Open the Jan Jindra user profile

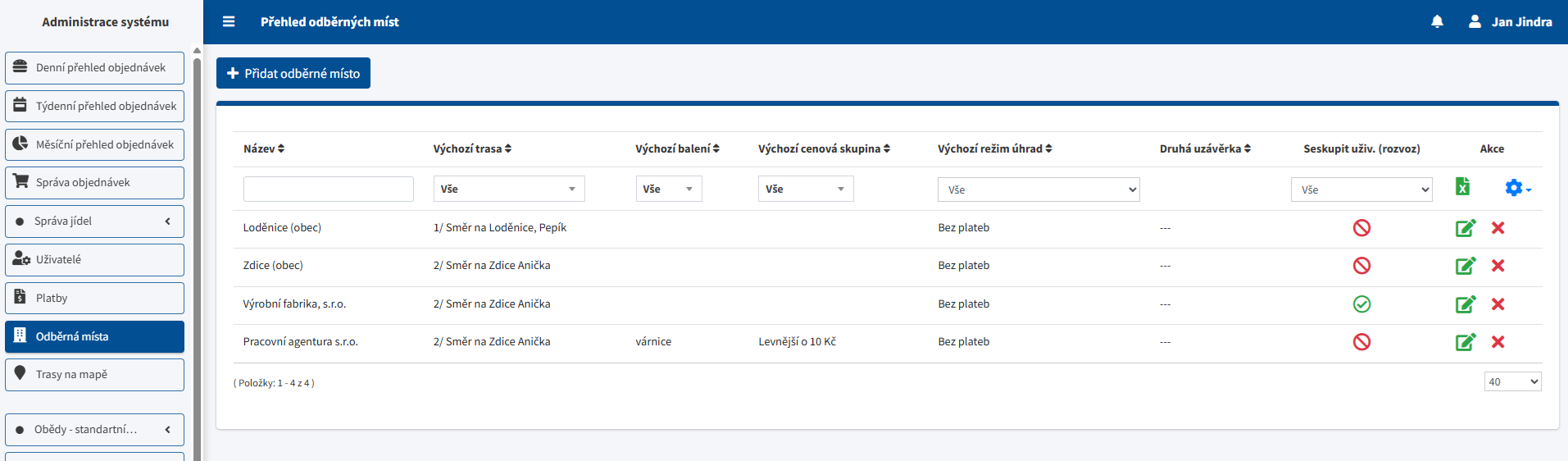click(x=1510, y=22)
